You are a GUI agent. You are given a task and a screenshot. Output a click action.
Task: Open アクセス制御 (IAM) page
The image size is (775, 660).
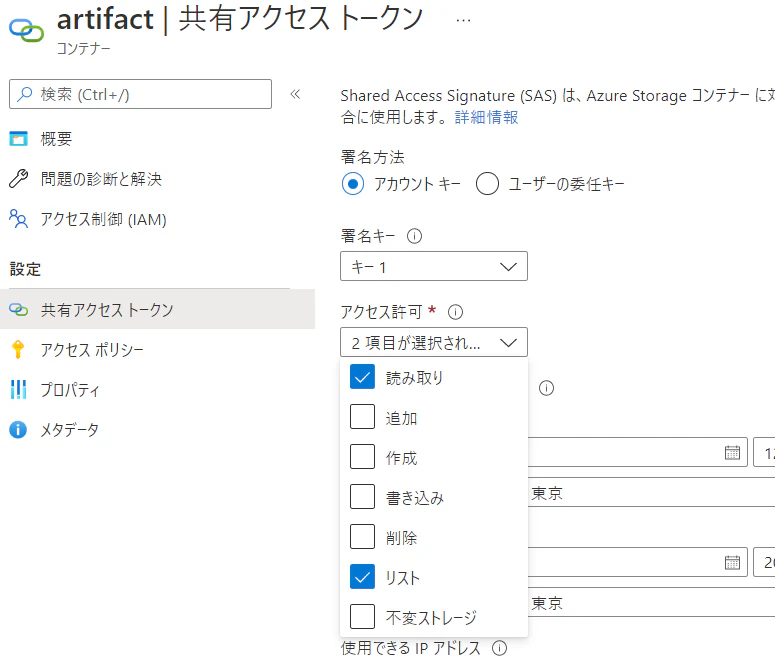(x=103, y=219)
